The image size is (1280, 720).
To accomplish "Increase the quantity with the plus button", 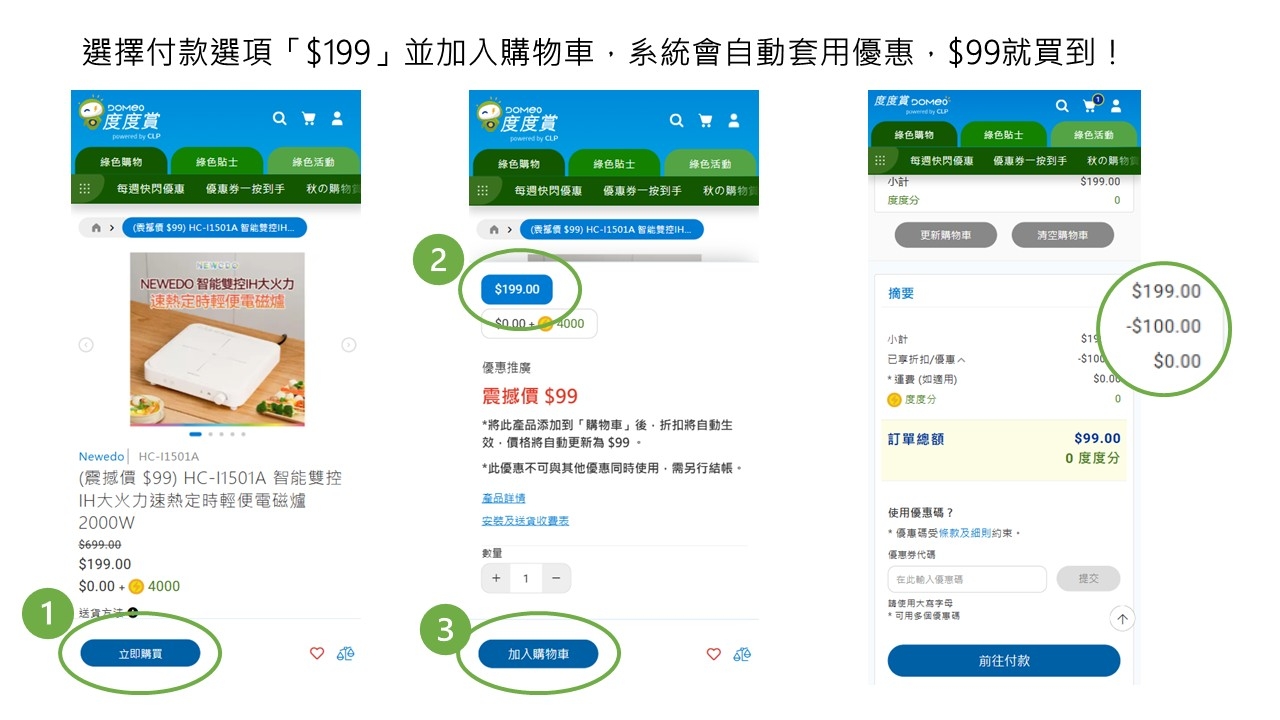I will [x=496, y=578].
